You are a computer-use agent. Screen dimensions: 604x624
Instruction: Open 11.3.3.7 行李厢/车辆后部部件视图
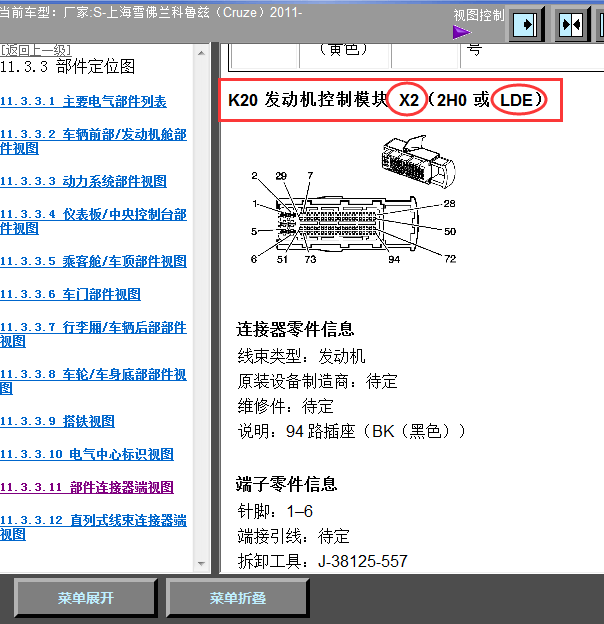click(93, 334)
